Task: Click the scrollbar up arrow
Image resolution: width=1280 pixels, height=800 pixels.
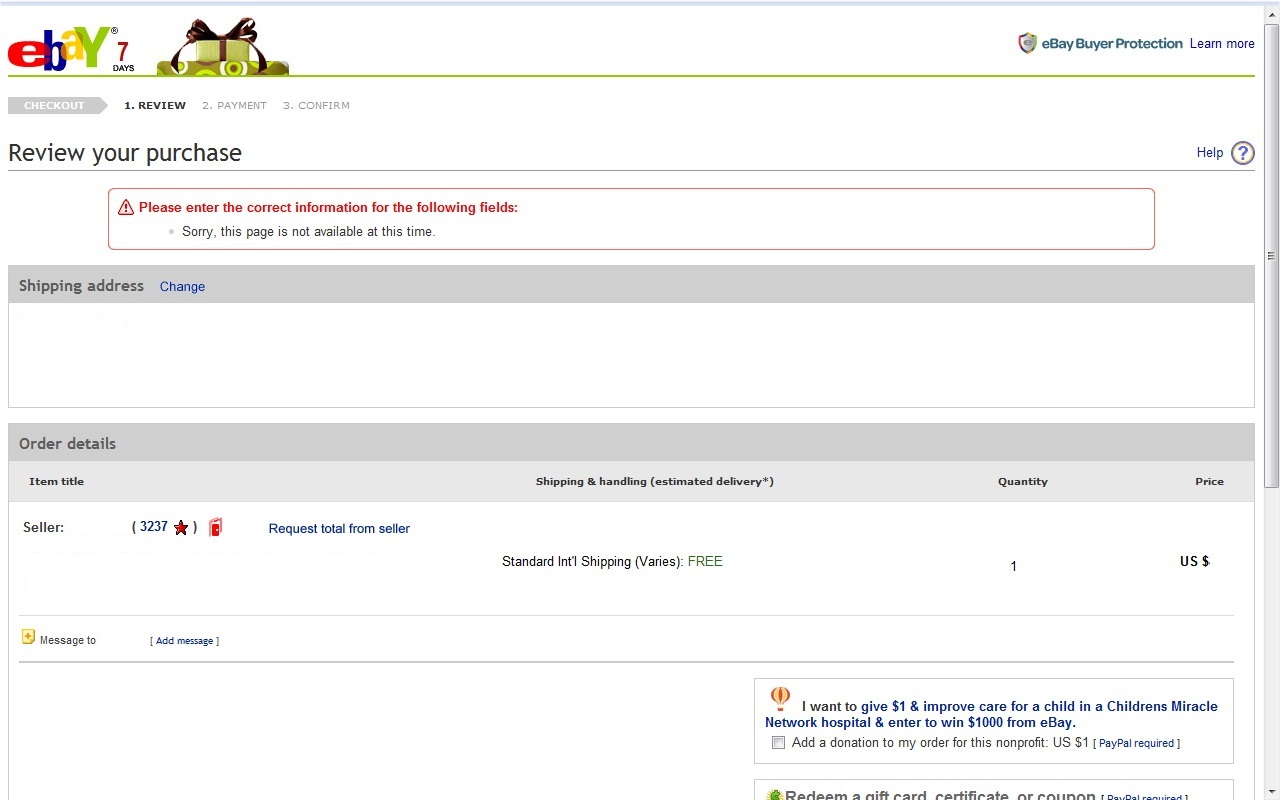Action: pos(1271,15)
